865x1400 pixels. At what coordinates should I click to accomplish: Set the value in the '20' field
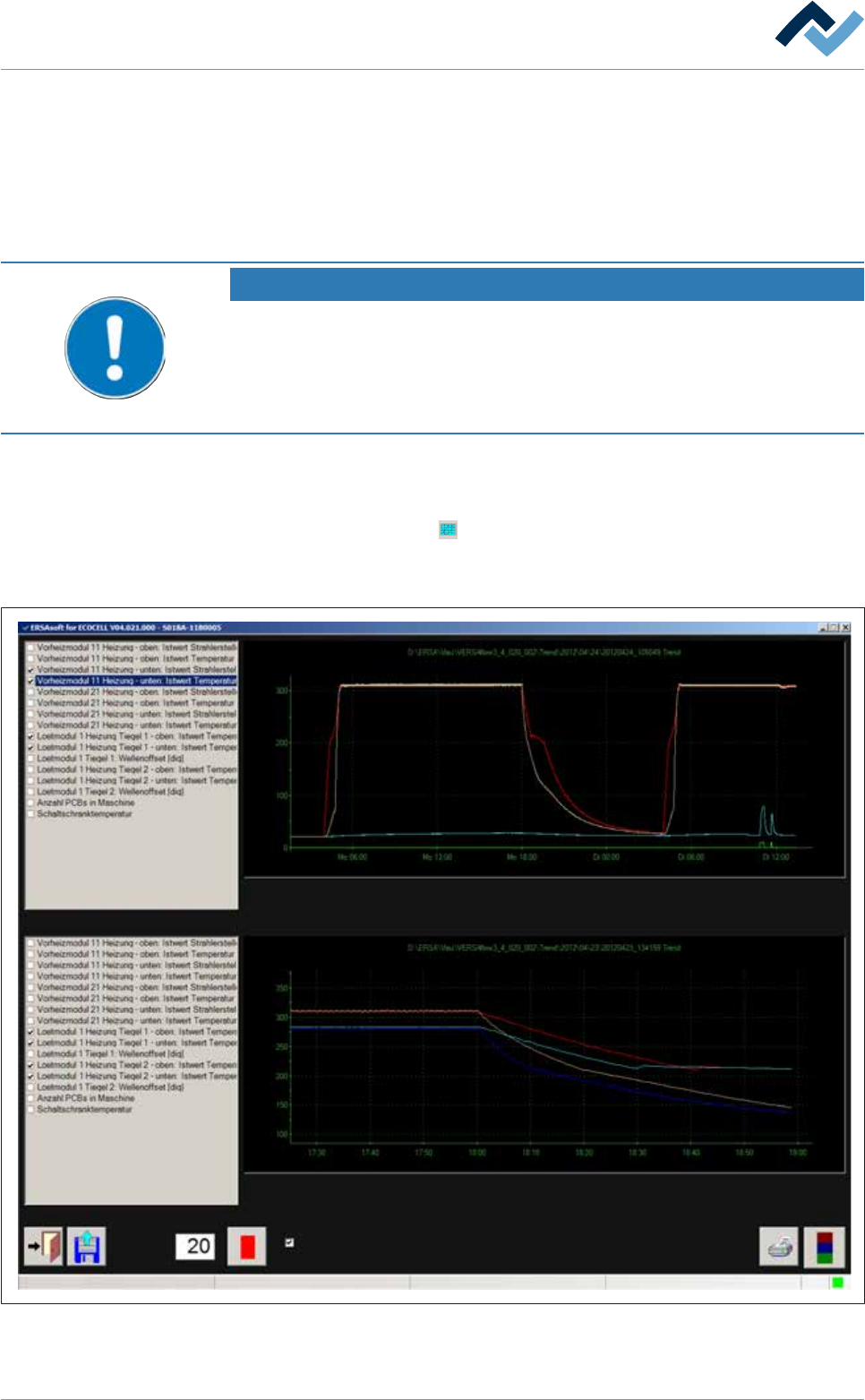pyautogui.click(x=195, y=1246)
